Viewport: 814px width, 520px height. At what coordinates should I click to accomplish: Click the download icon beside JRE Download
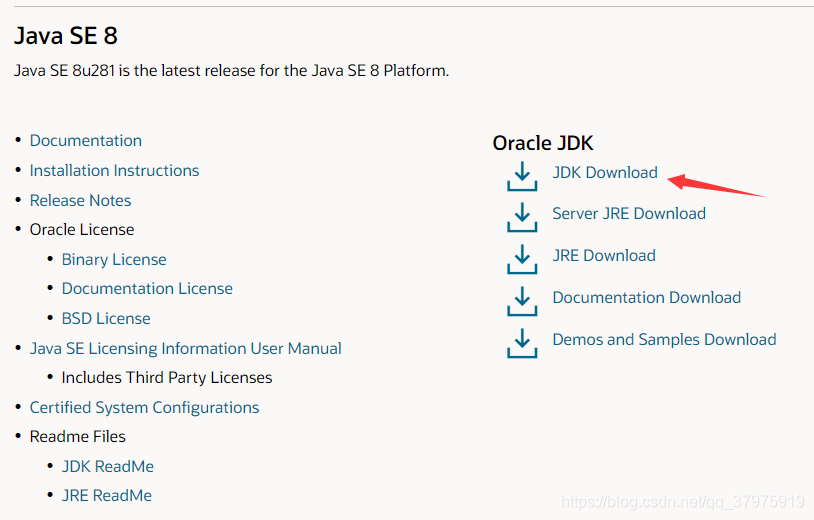[522, 259]
